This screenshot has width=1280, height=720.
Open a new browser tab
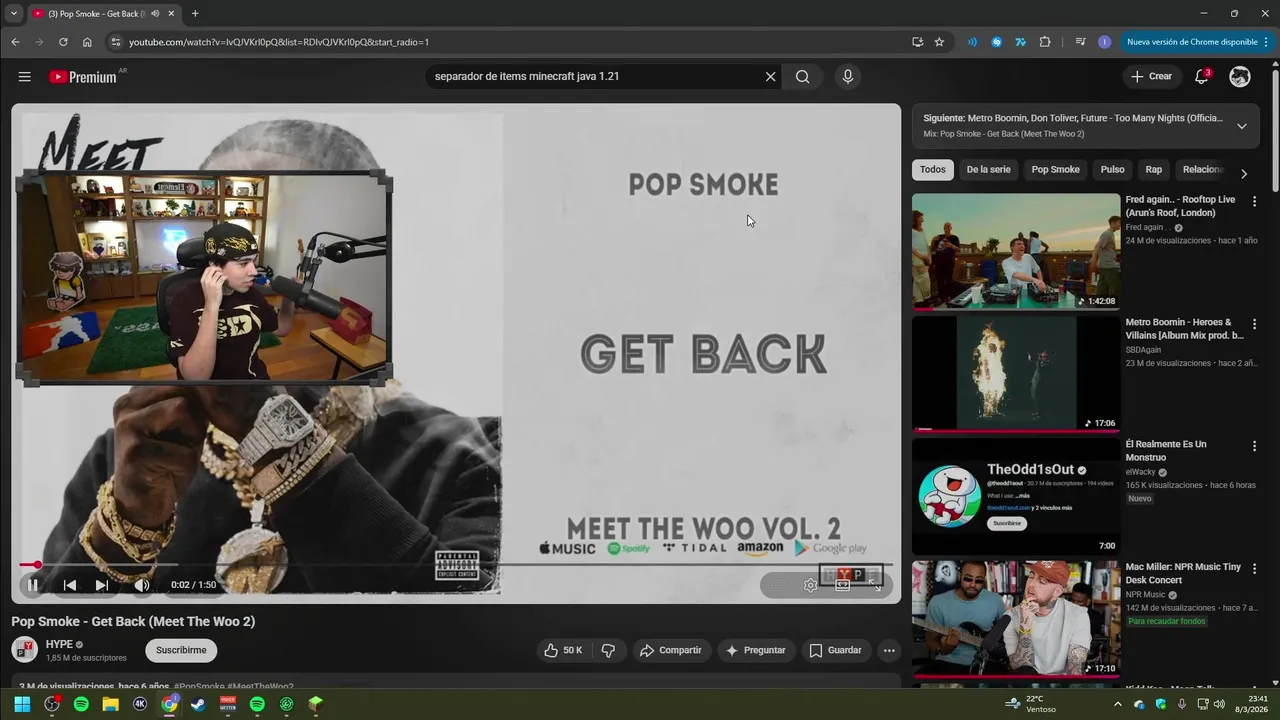tap(195, 14)
